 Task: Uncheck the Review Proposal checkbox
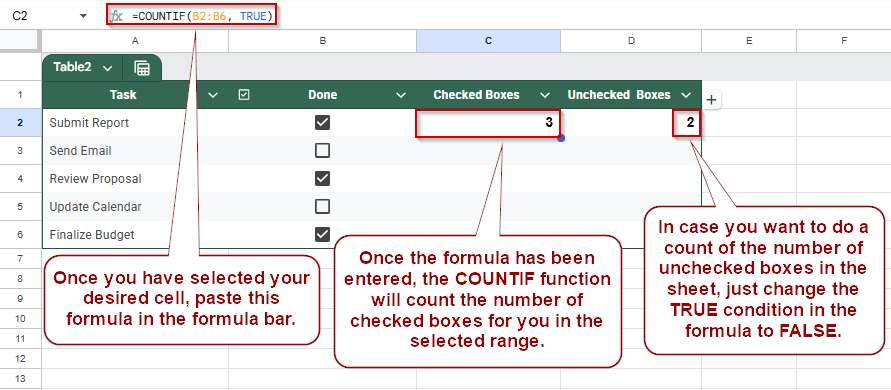pyautogui.click(x=322, y=179)
